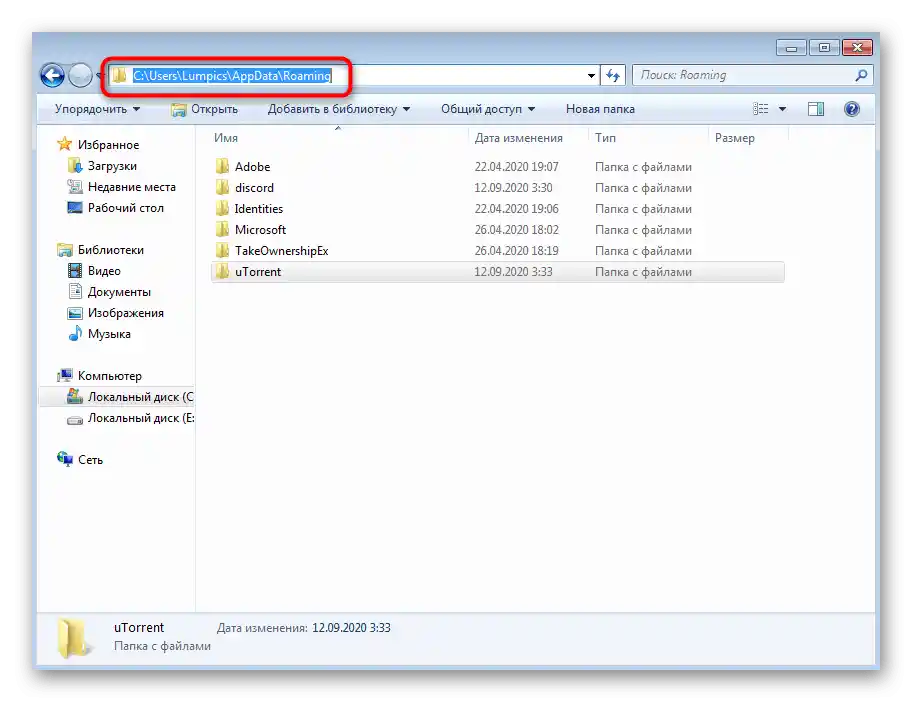This screenshot has height=702, width=912.
Task: Select the discord folder icon
Action: click(222, 188)
